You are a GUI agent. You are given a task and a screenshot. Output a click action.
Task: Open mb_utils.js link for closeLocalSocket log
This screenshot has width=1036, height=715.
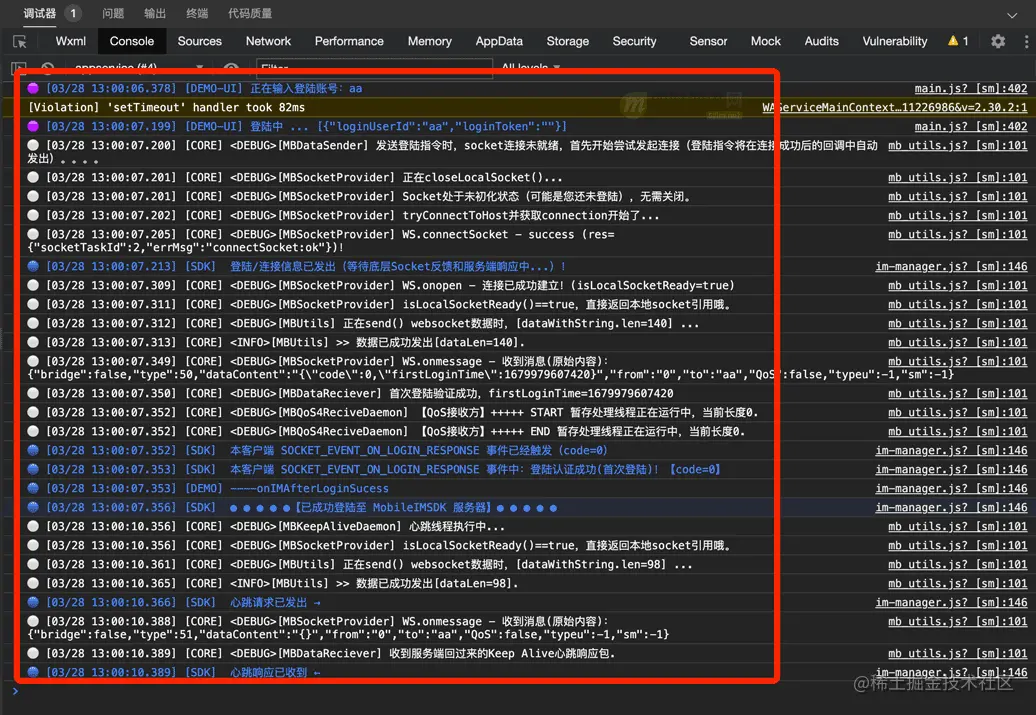coord(957,177)
